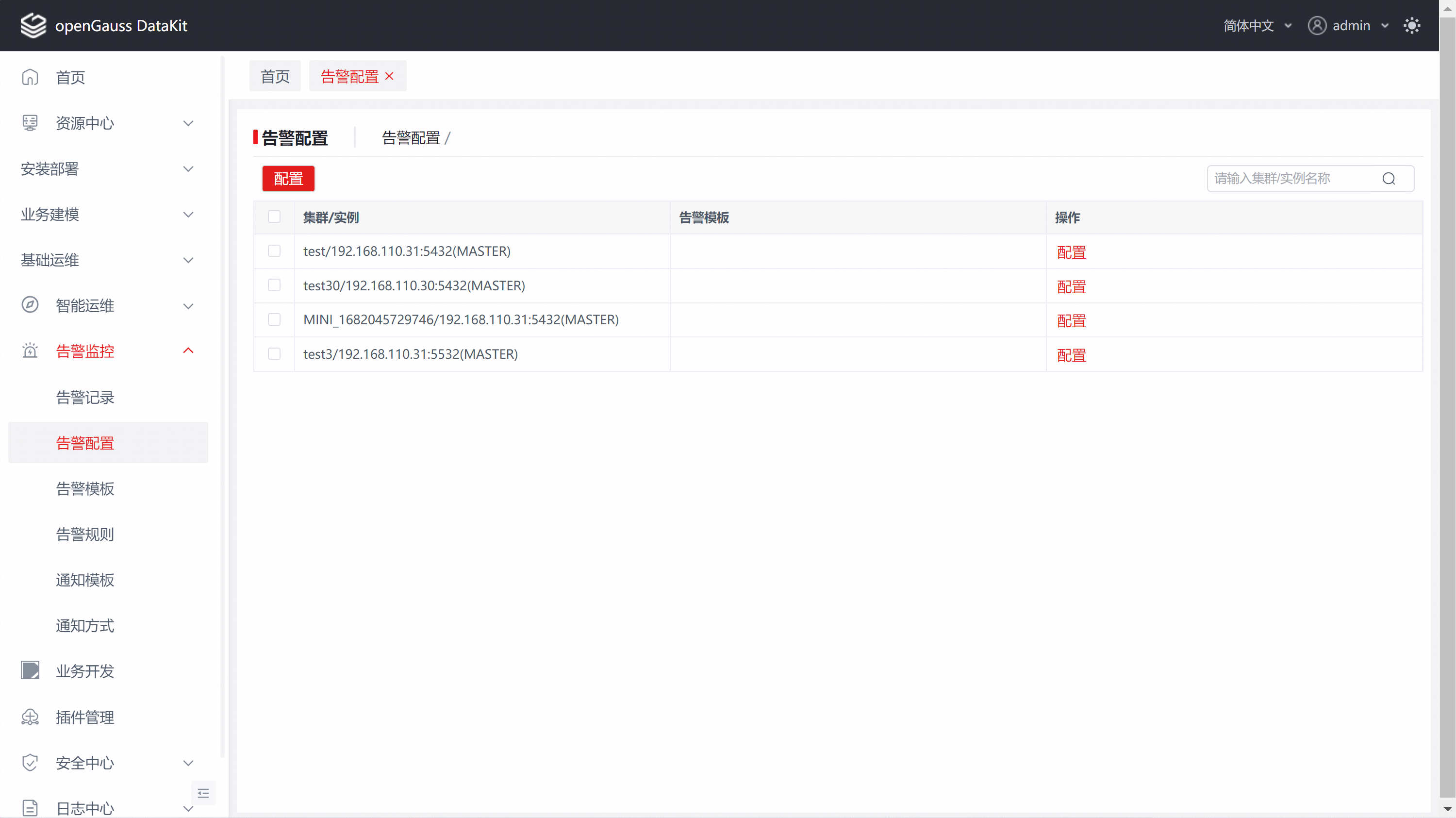Click the openGauss DataKit logo icon

click(x=33, y=25)
